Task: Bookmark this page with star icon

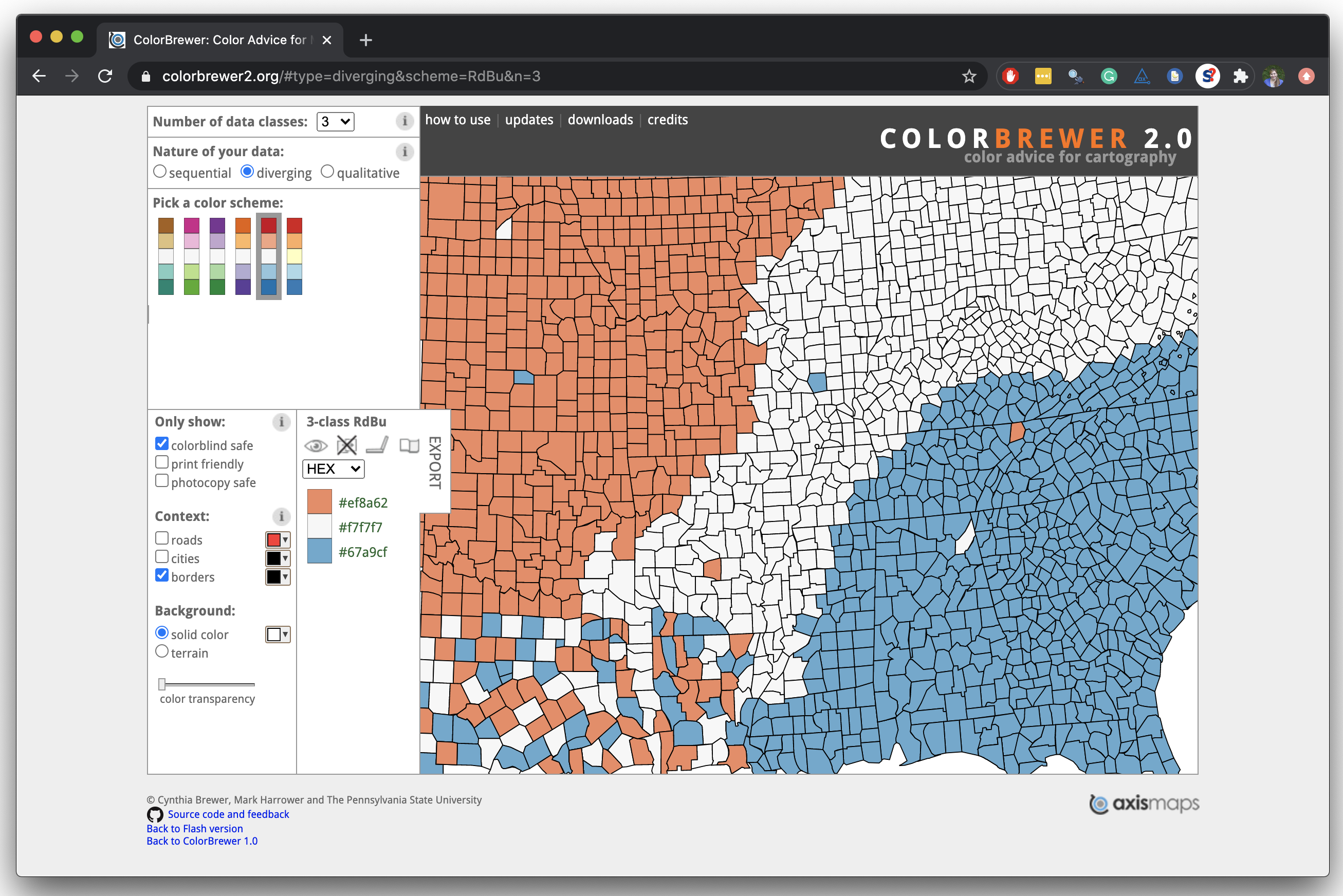Action: 969,76
